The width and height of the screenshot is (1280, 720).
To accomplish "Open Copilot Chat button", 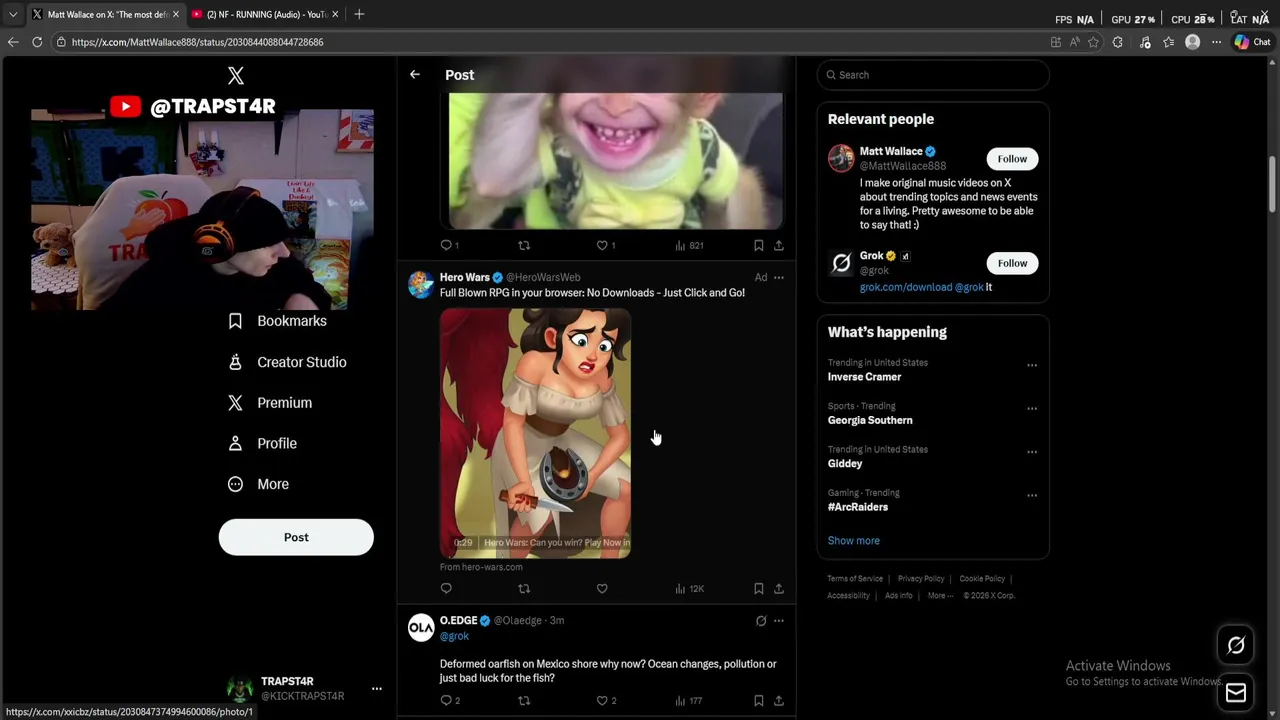I will point(1252,42).
